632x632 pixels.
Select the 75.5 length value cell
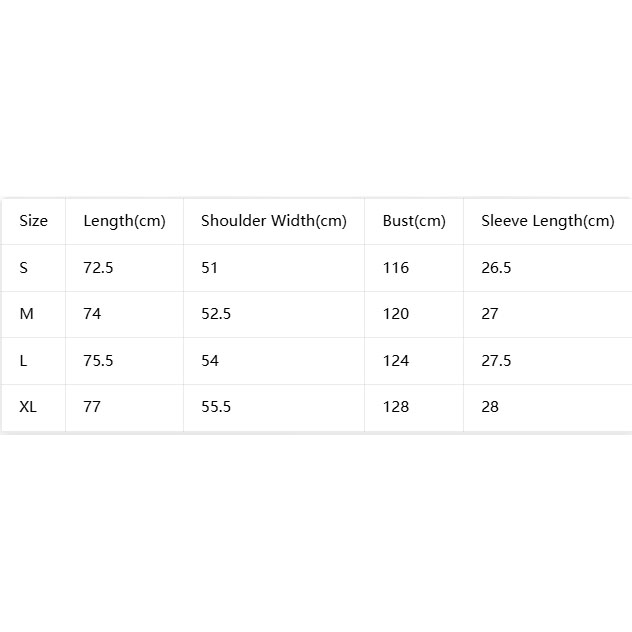click(125, 361)
